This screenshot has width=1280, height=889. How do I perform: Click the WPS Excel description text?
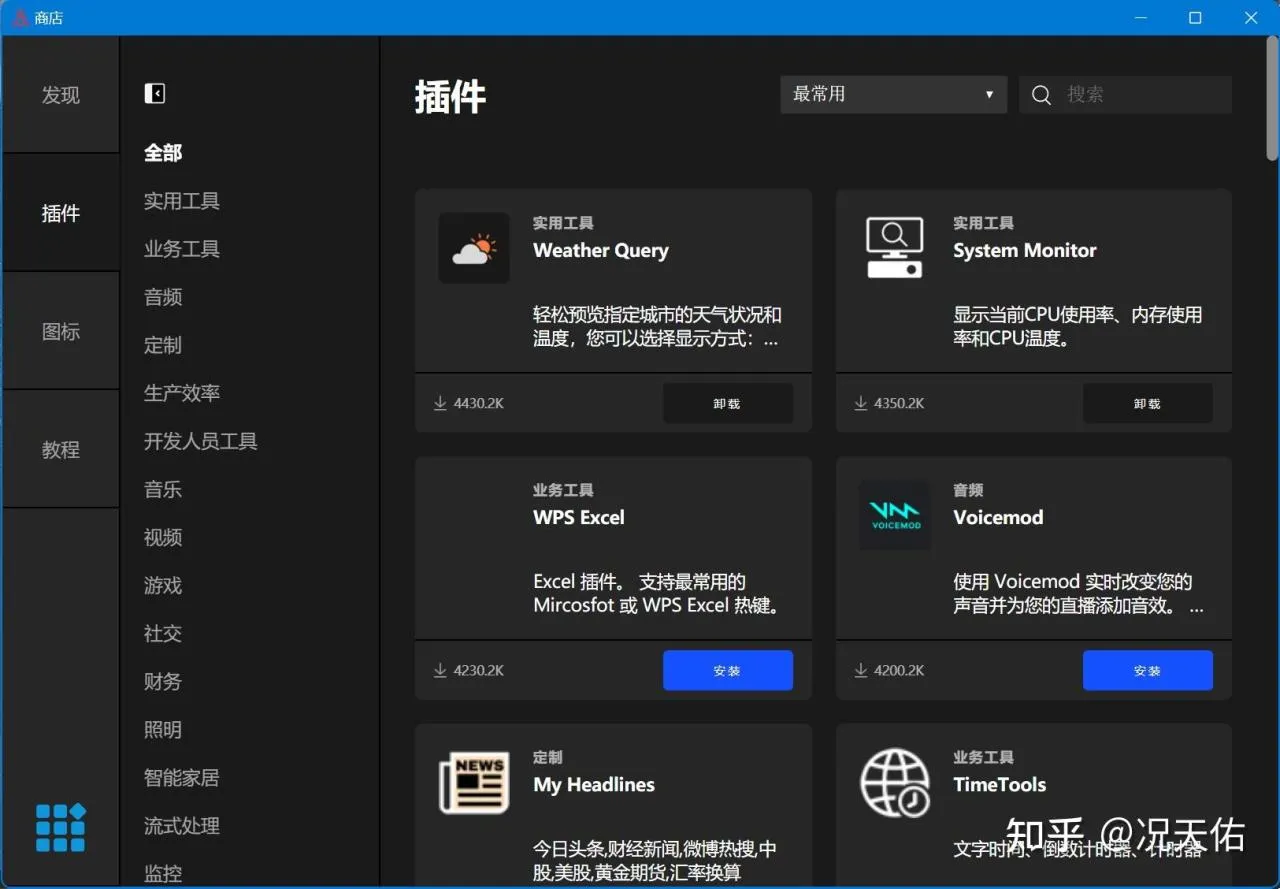[657, 594]
